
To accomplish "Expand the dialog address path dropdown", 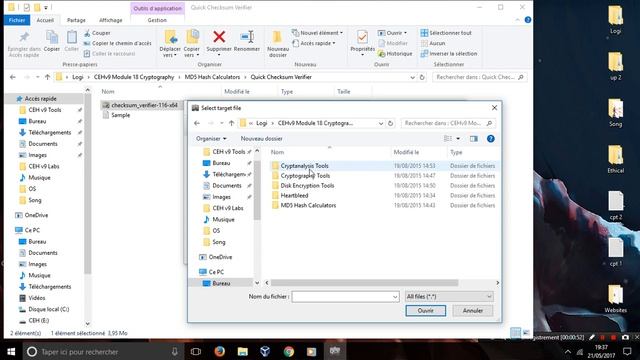I will 380,123.
